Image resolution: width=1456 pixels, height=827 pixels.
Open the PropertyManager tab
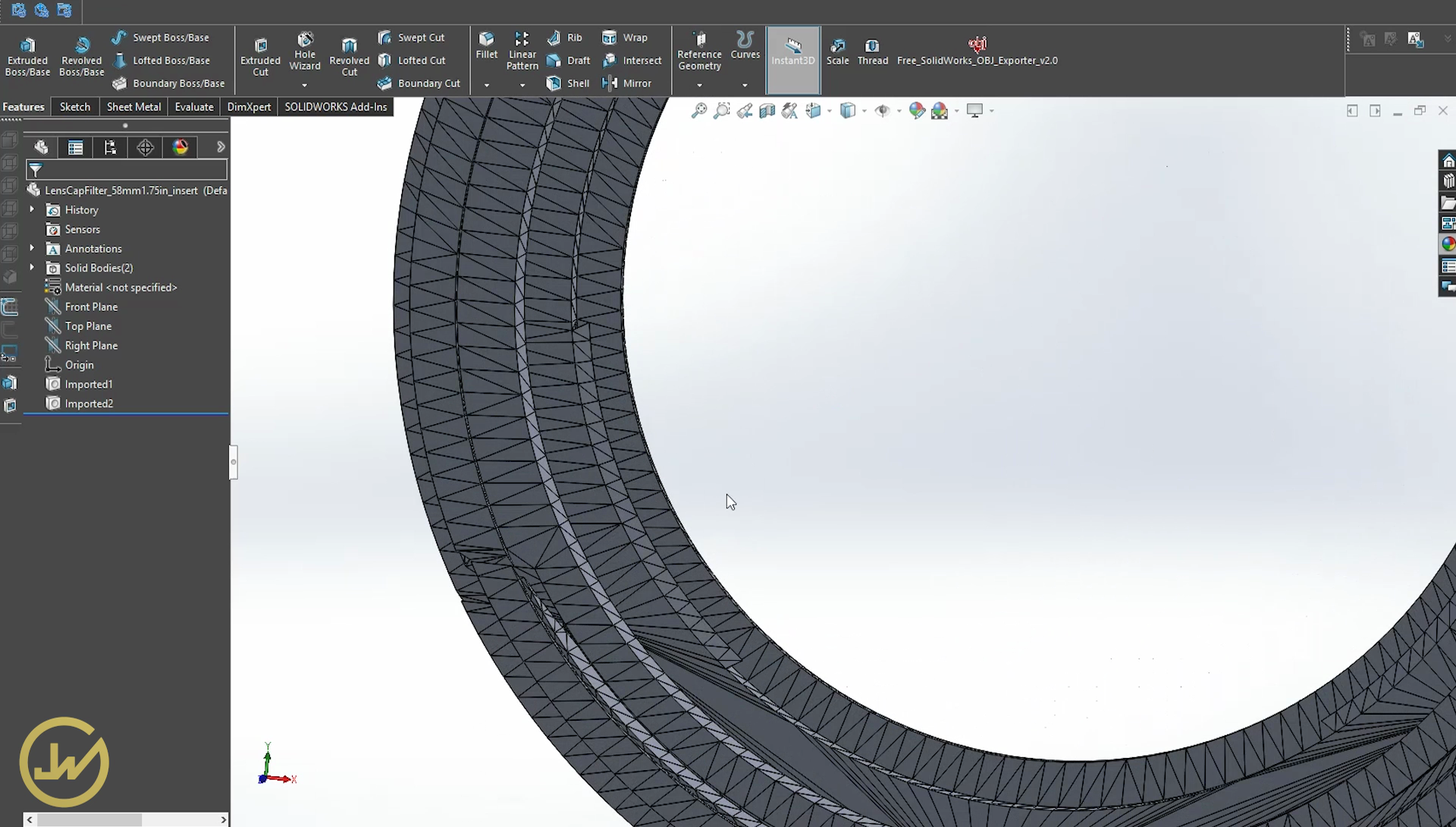75,147
